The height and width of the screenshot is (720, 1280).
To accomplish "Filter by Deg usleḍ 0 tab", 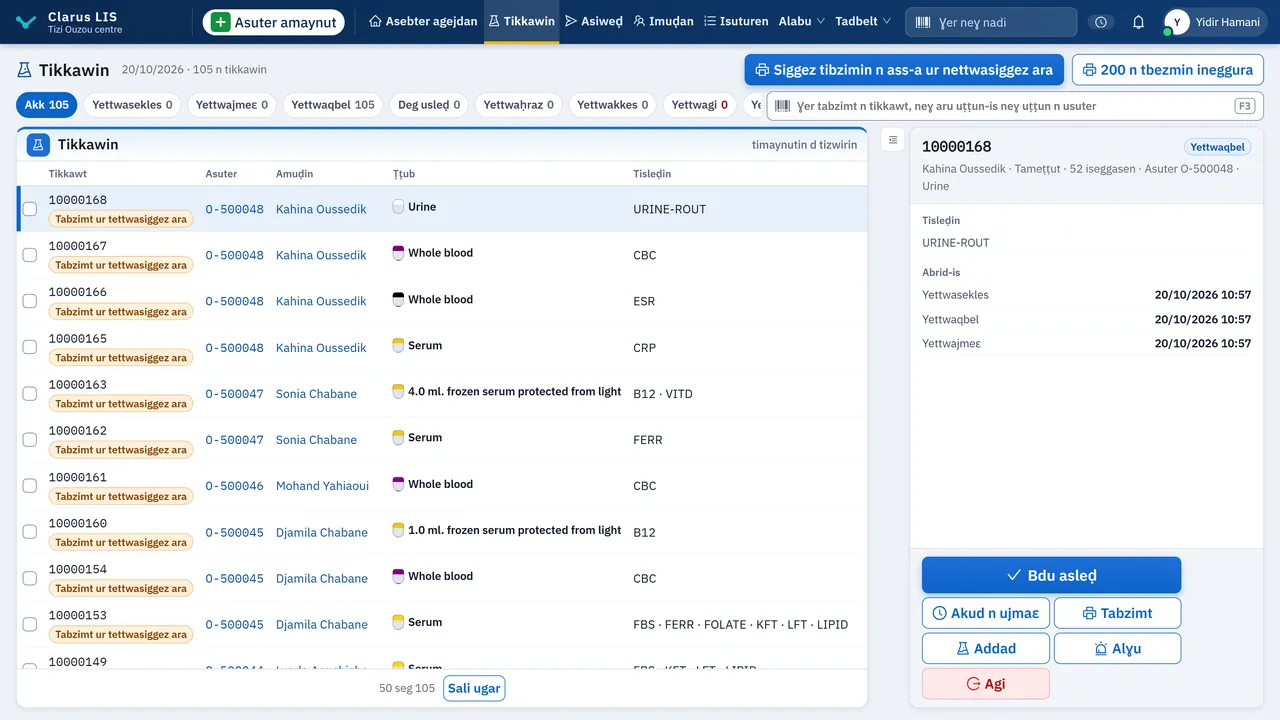I will point(429,105).
